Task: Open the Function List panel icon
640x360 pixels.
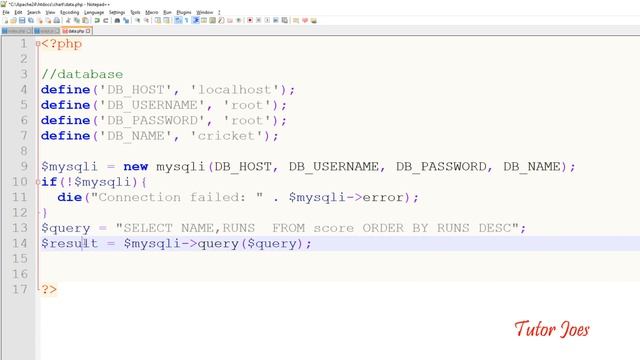Action: click(221, 20)
